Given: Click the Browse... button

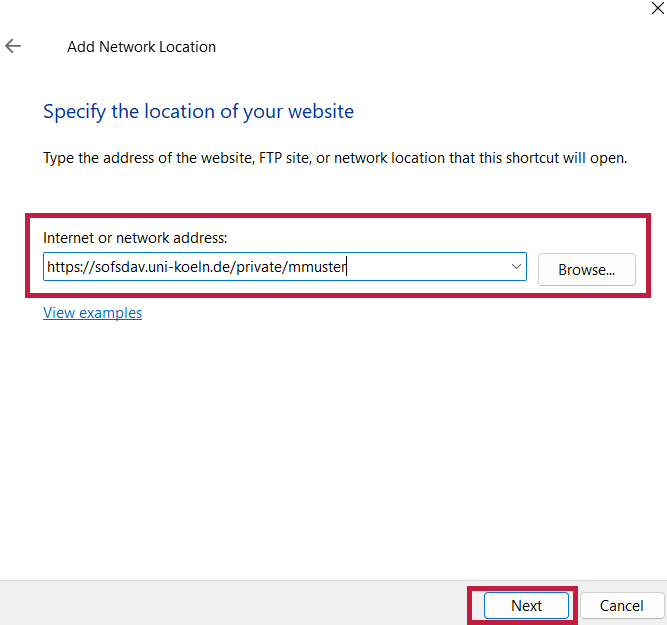Looking at the screenshot, I should (587, 270).
